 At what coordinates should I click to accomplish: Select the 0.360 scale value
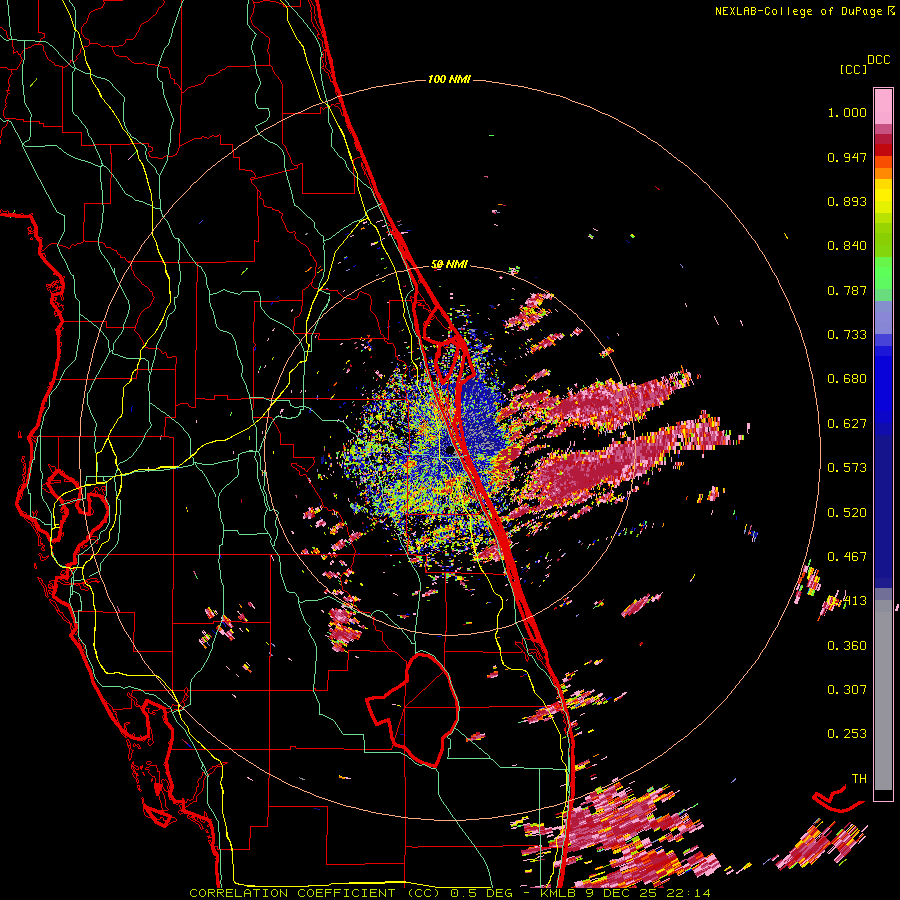pyautogui.click(x=847, y=646)
